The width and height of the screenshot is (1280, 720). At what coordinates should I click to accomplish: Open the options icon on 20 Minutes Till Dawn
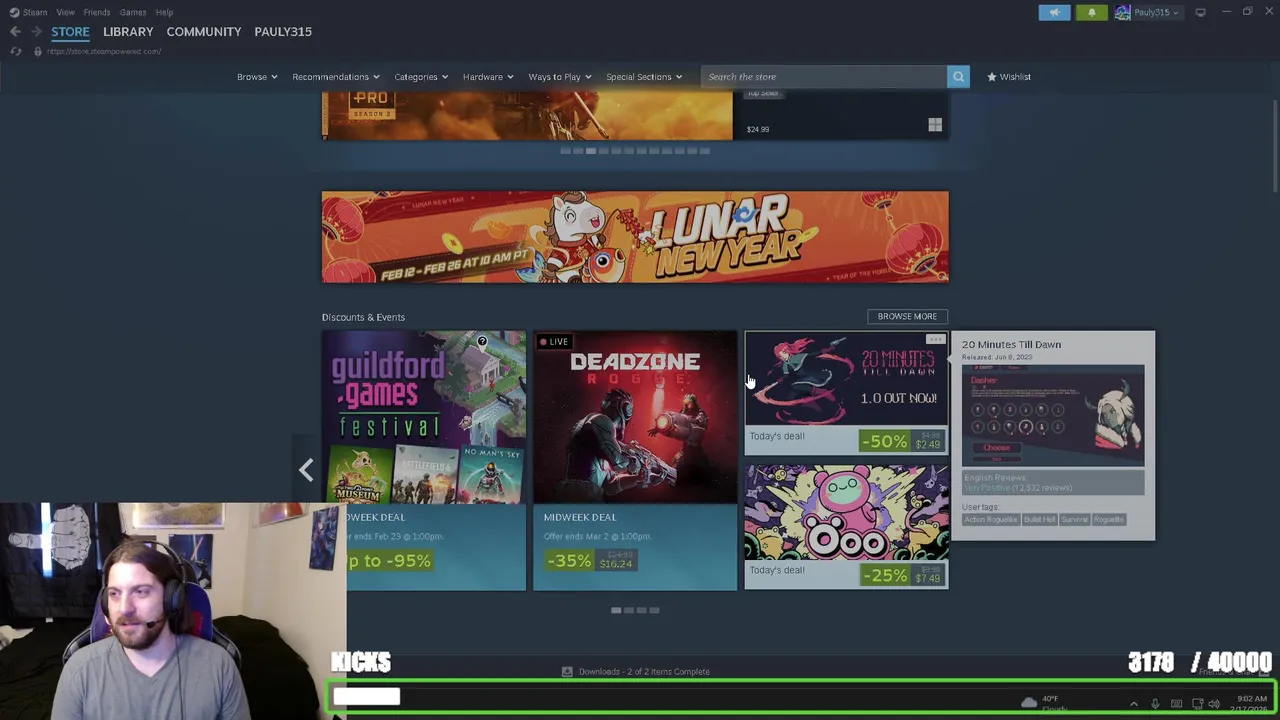(x=935, y=340)
